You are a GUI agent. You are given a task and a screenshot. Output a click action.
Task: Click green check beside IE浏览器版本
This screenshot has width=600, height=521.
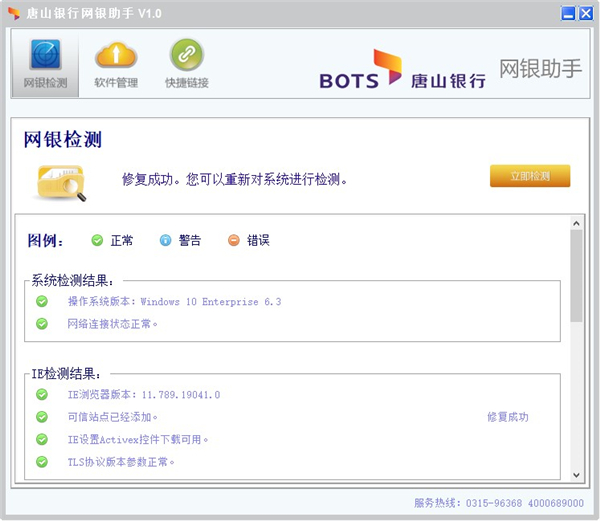[x=42, y=394]
